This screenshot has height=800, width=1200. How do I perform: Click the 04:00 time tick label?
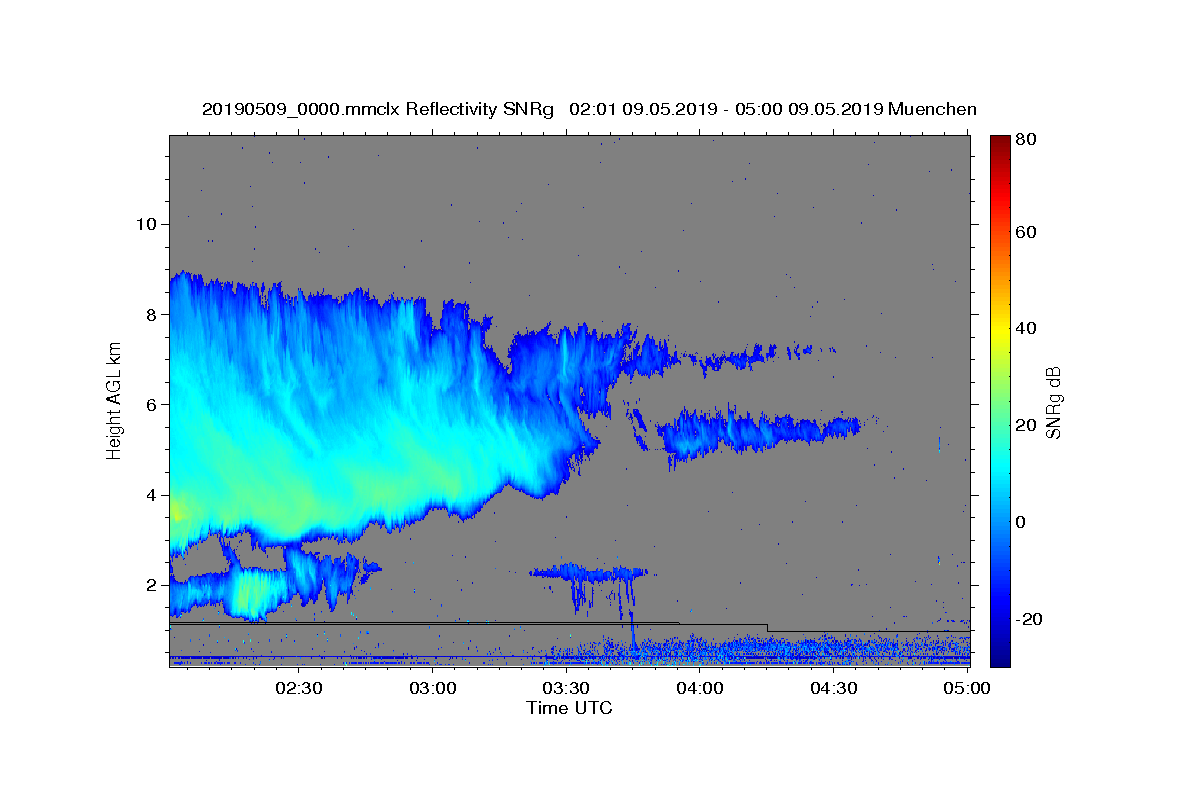[x=700, y=688]
